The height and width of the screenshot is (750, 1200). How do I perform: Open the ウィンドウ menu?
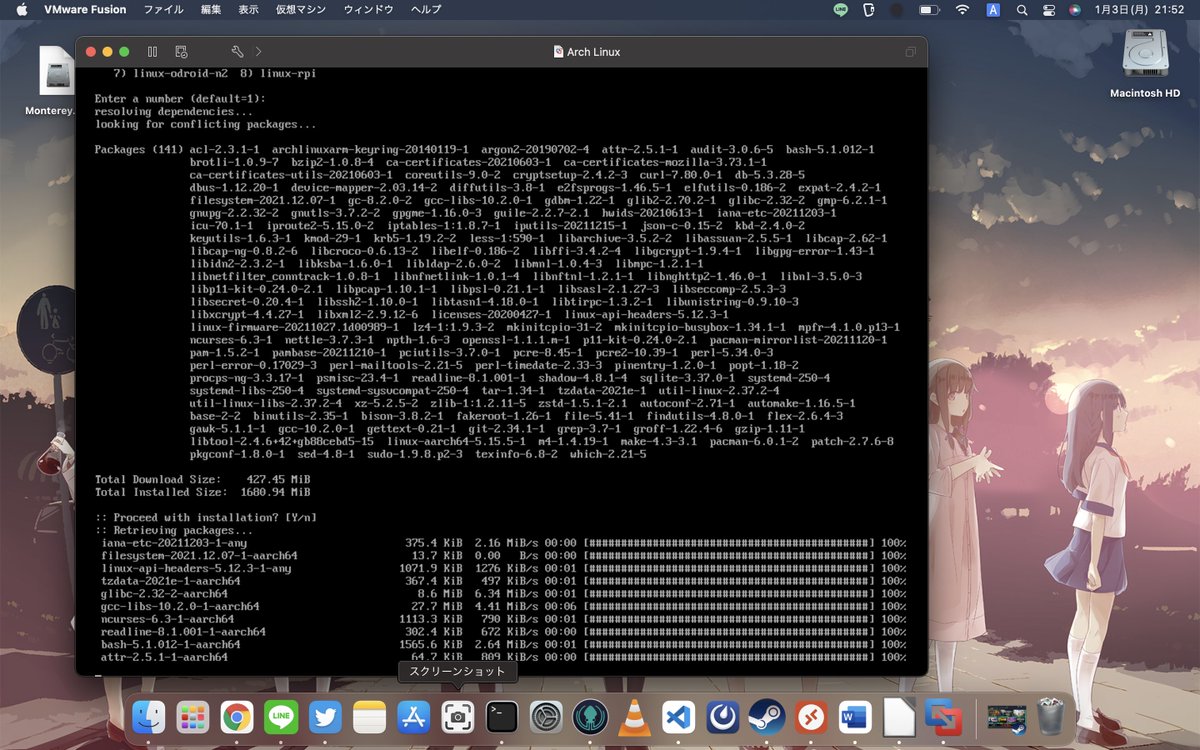(368, 10)
